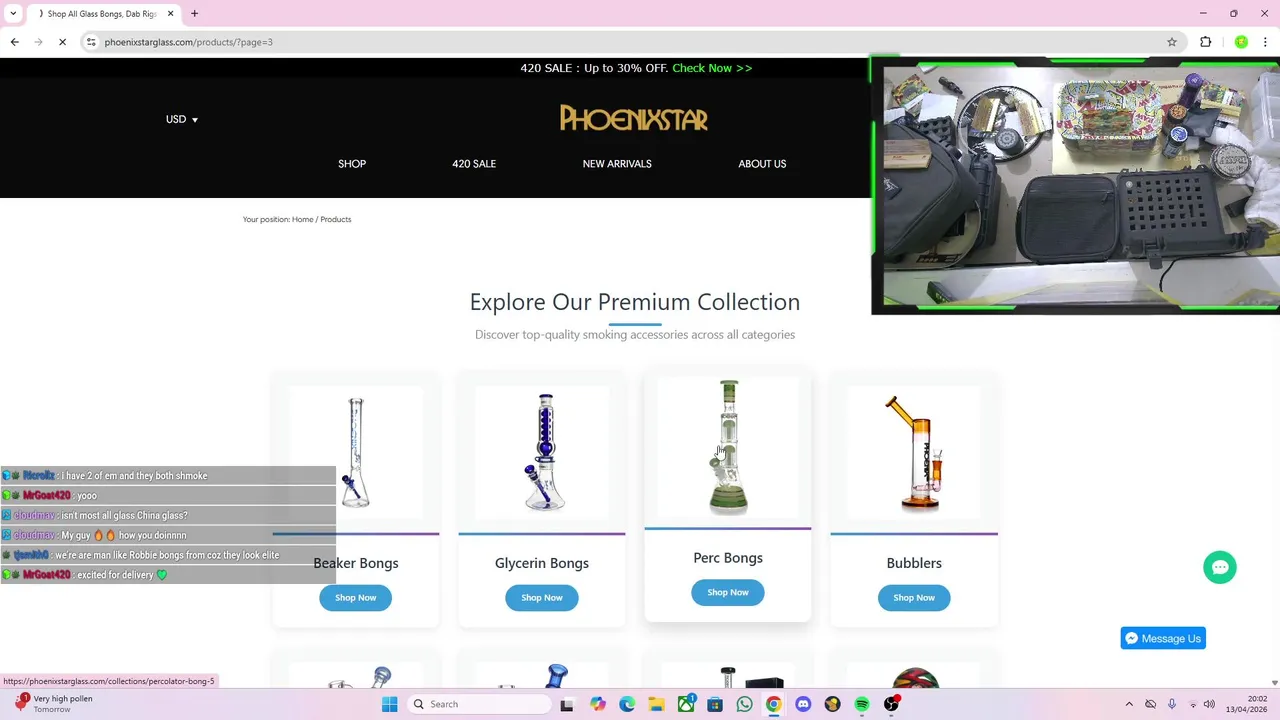Open NEW ARRIVALS in the navigation
Image resolution: width=1280 pixels, height=720 pixels.
(x=617, y=164)
